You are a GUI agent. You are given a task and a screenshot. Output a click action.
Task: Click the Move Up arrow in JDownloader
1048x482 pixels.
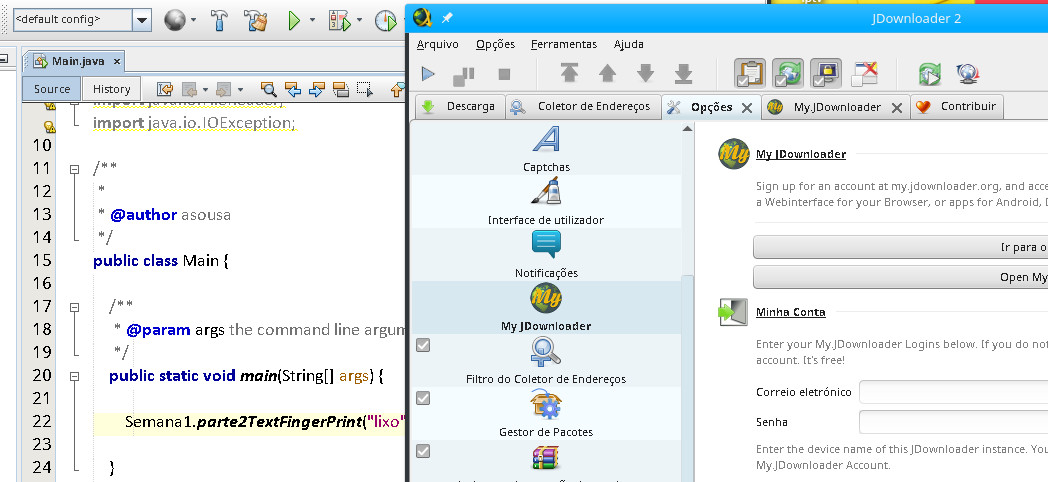point(607,73)
